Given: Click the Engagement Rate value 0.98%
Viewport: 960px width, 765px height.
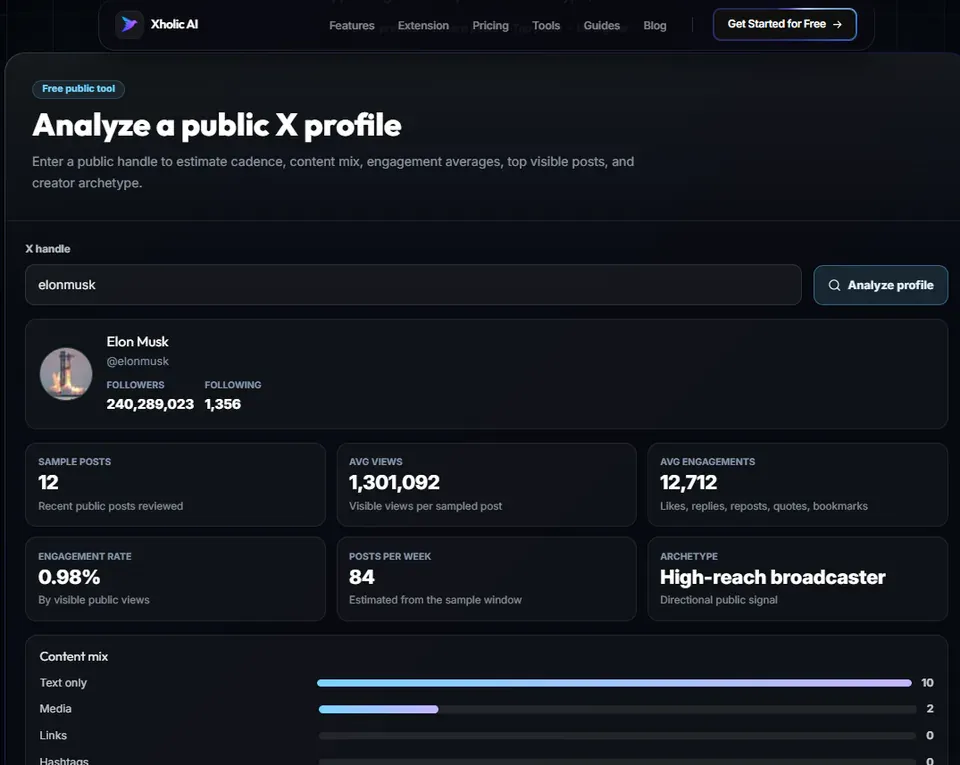Looking at the screenshot, I should (69, 577).
